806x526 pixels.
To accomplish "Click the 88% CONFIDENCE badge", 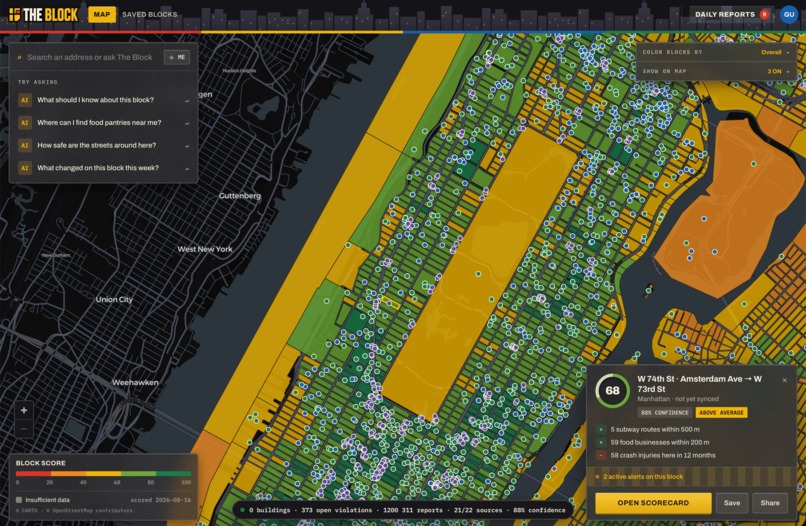I will [x=665, y=412].
